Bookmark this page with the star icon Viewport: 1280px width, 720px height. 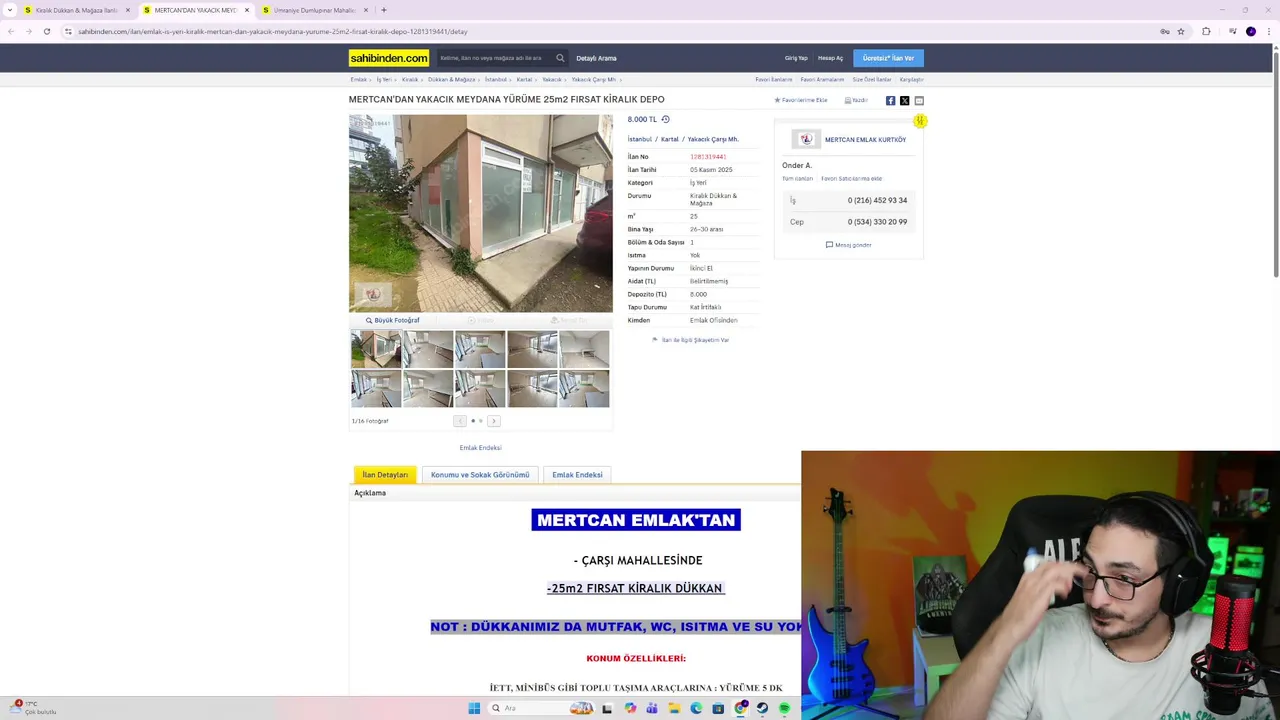click(1181, 31)
